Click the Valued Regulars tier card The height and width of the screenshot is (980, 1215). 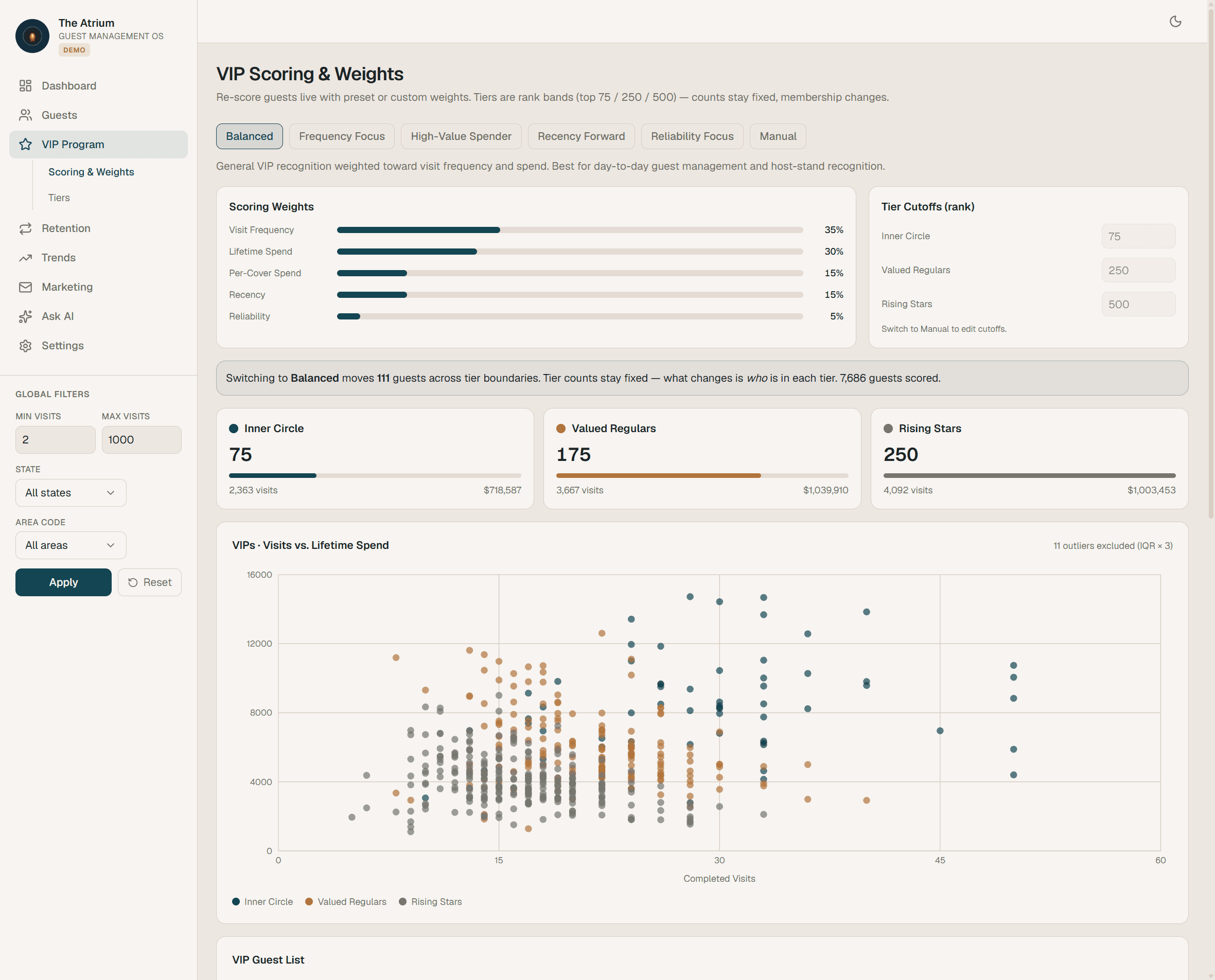[702, 458]
